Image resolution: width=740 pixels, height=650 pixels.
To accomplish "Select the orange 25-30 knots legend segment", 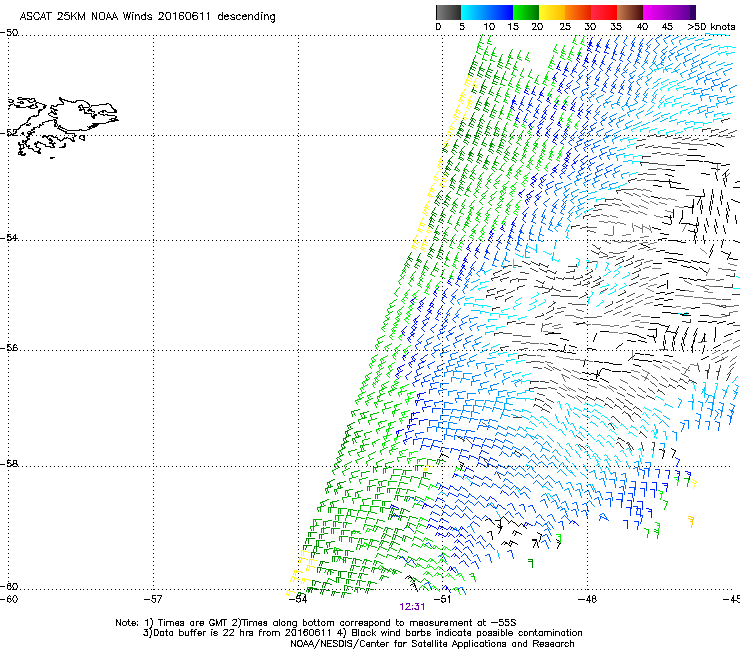I will pyautogui.click(x=578, y=12).
